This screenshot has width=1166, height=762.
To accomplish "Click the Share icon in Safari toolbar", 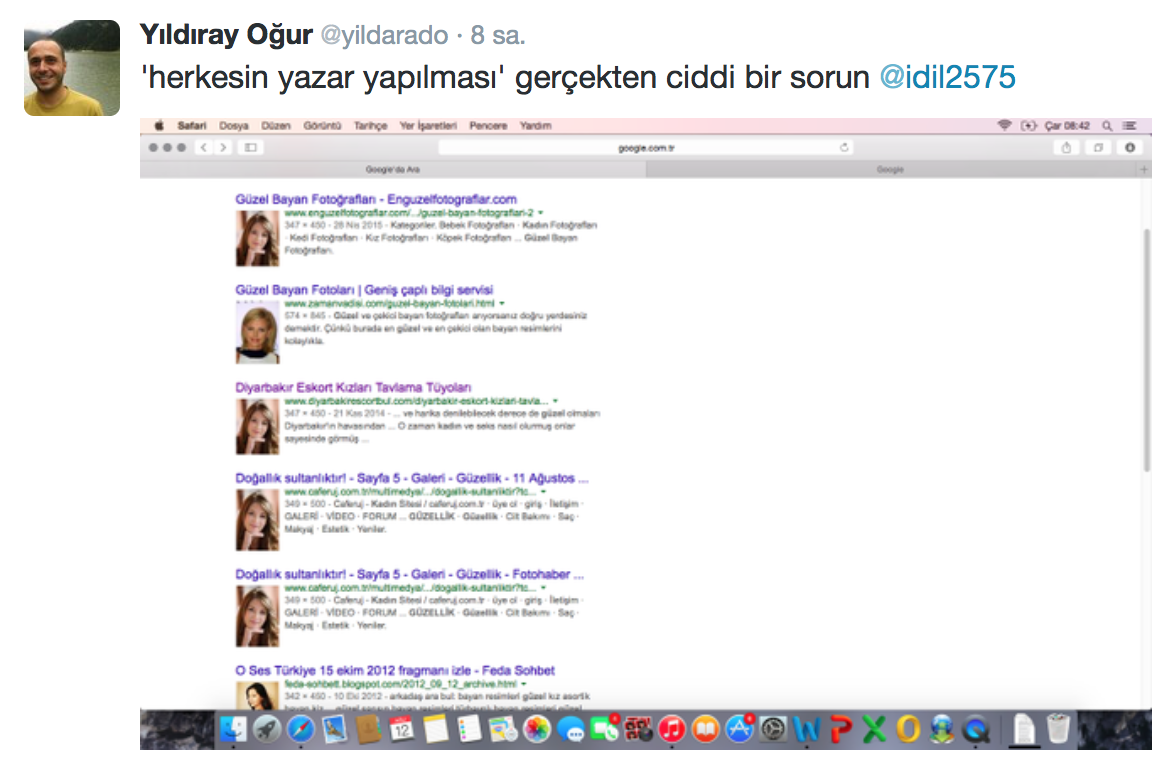I will click(1067, 147).
